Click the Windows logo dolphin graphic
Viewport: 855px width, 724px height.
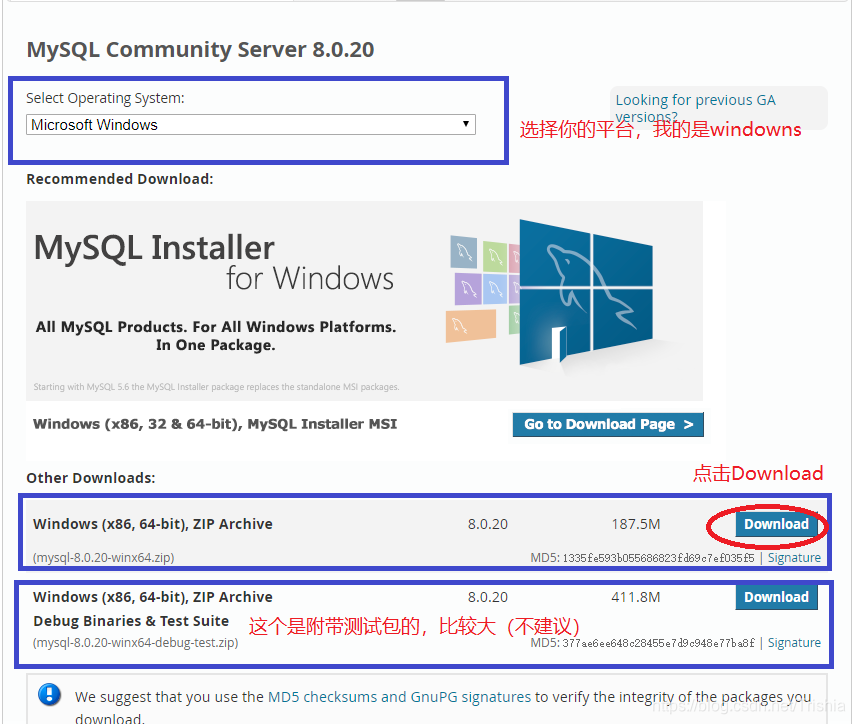[x=586, y=292]
